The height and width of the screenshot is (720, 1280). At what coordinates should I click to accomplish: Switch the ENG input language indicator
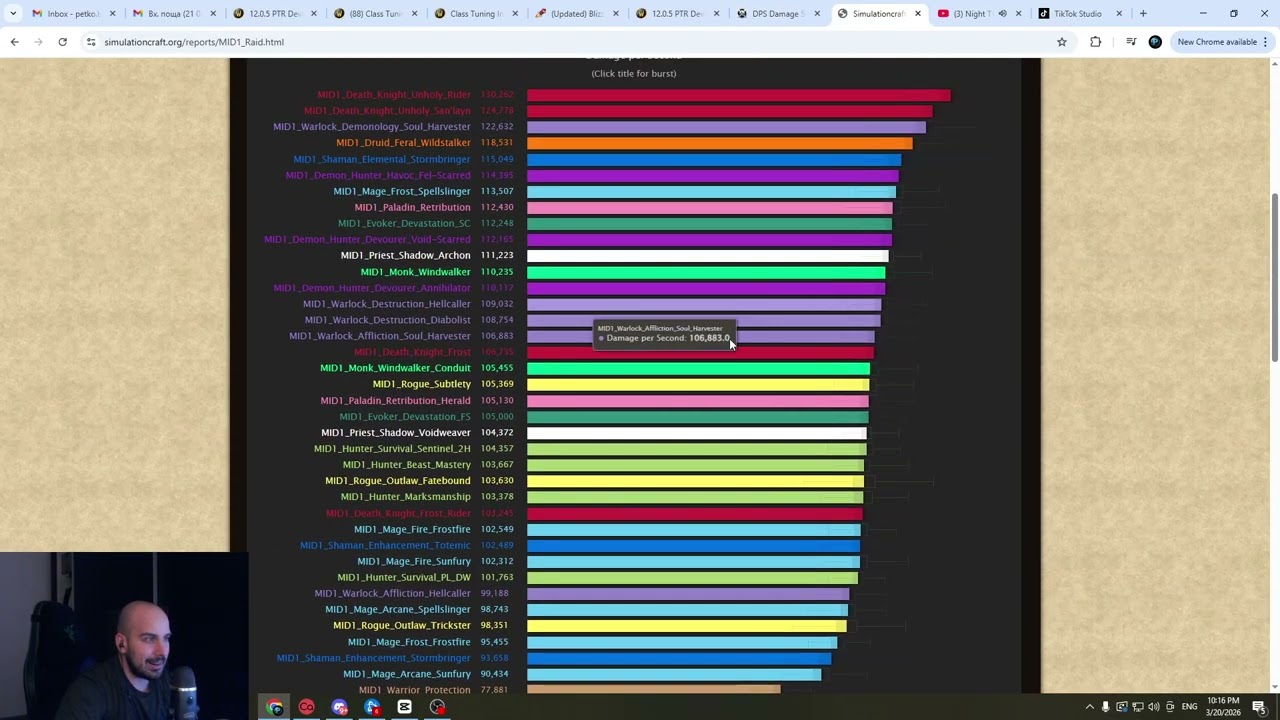coord(1190,707)
